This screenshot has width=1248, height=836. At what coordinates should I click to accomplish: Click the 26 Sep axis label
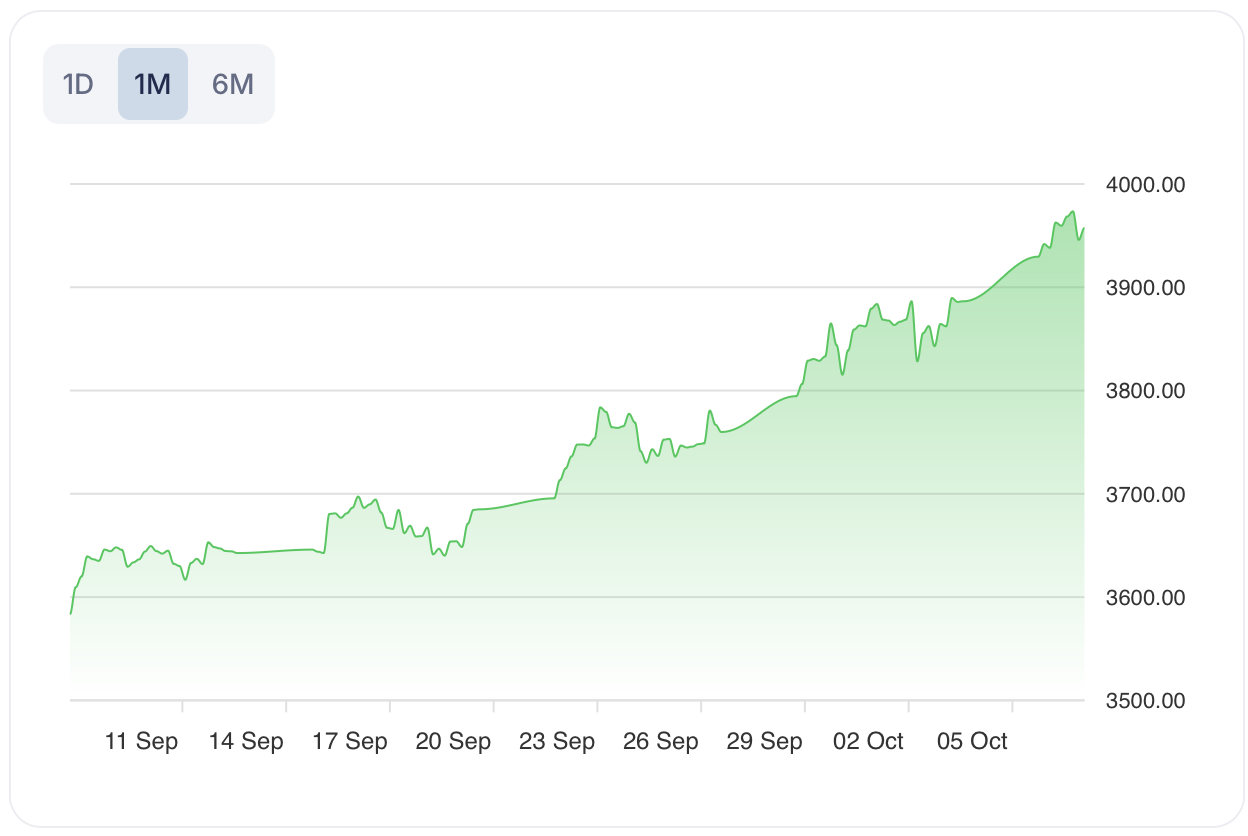click(x=660, y=742)
